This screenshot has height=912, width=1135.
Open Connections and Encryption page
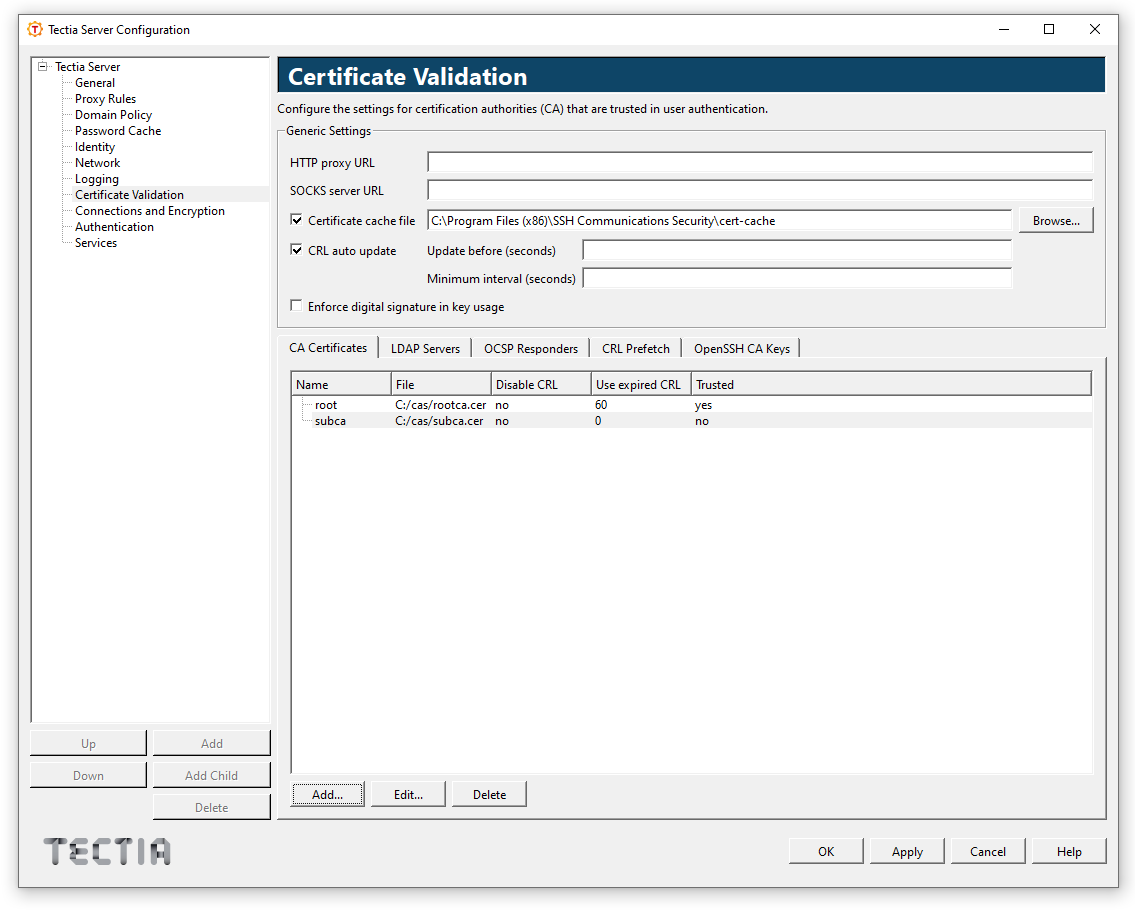pyautogui.click(x=150, y=211)
